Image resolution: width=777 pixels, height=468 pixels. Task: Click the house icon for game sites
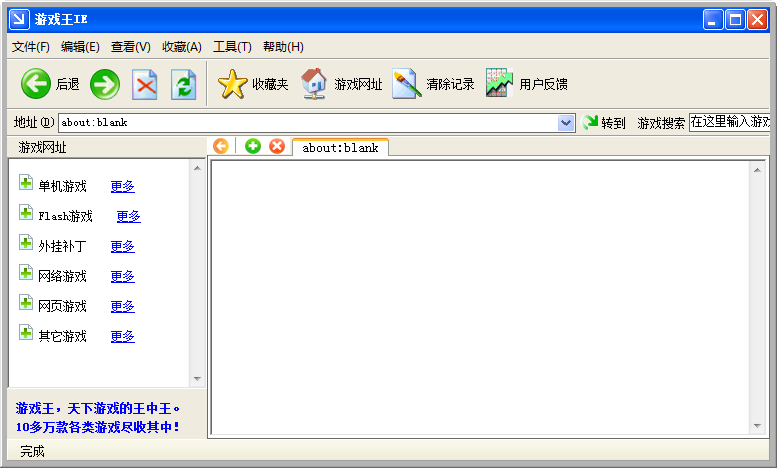[314, 84]
